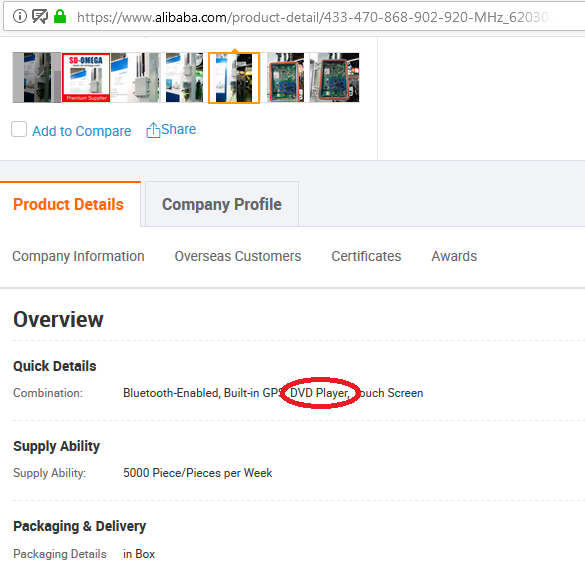The width and height of the screenshot is (585, 565).
Task: Click the Share link text
Action: 179,129
